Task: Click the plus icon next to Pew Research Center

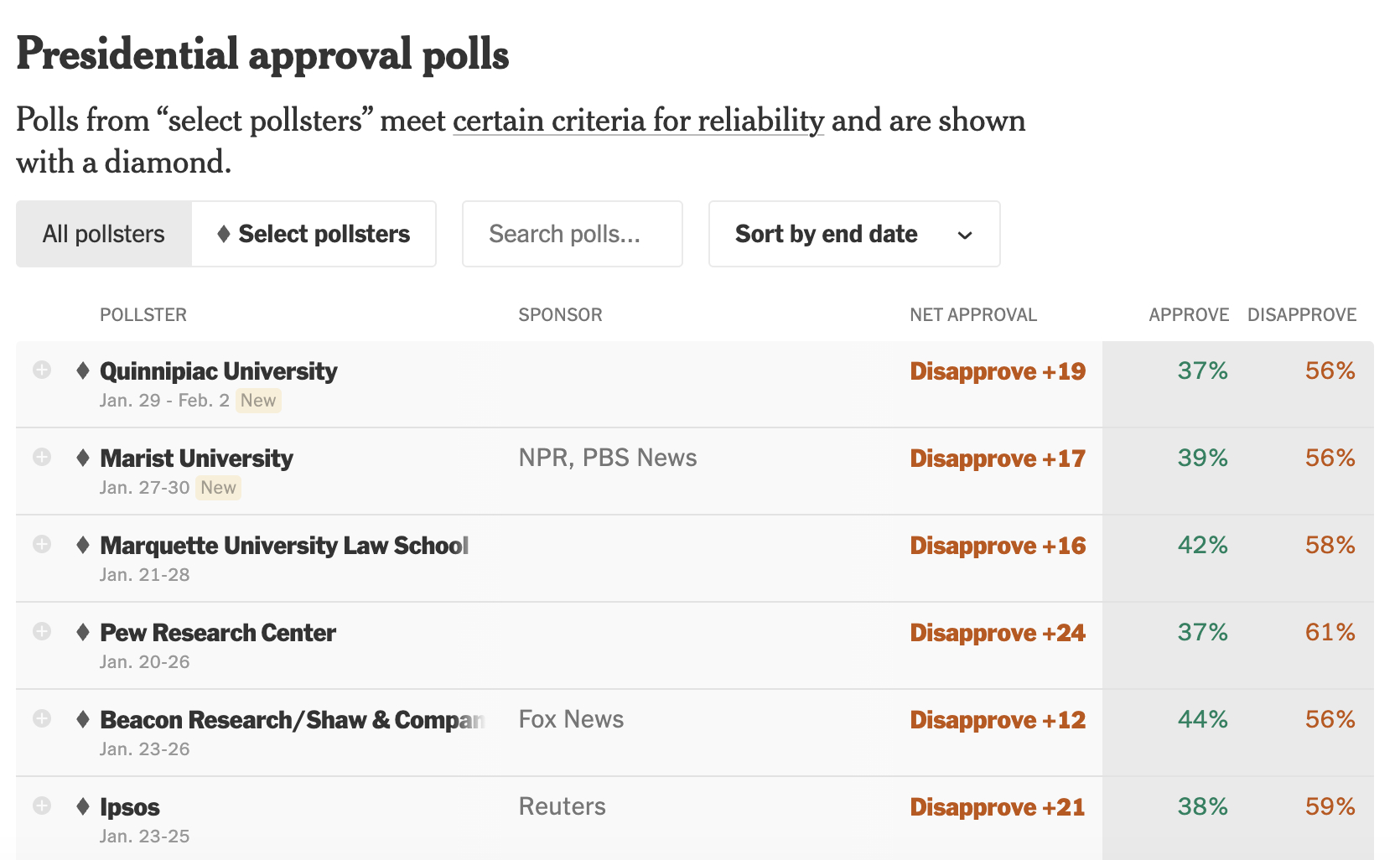Action: click(x=42, y=631)
